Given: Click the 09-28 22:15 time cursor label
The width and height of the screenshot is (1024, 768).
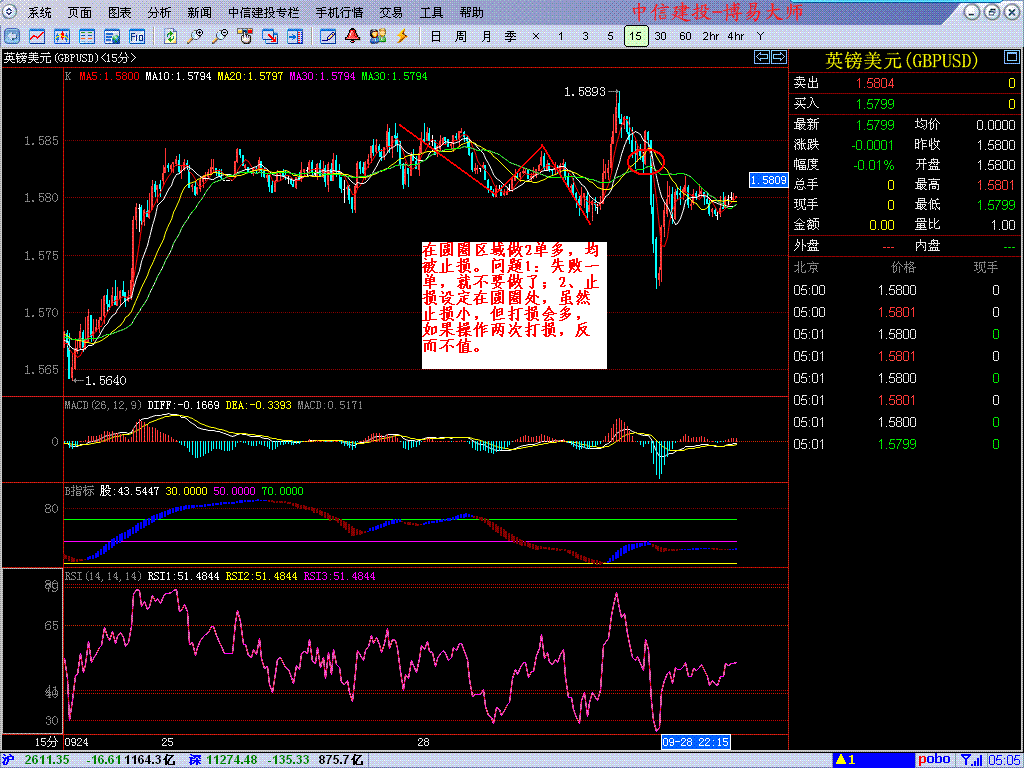Looking at the screenshot, I should pyautogui.click(x=696, y=743).
